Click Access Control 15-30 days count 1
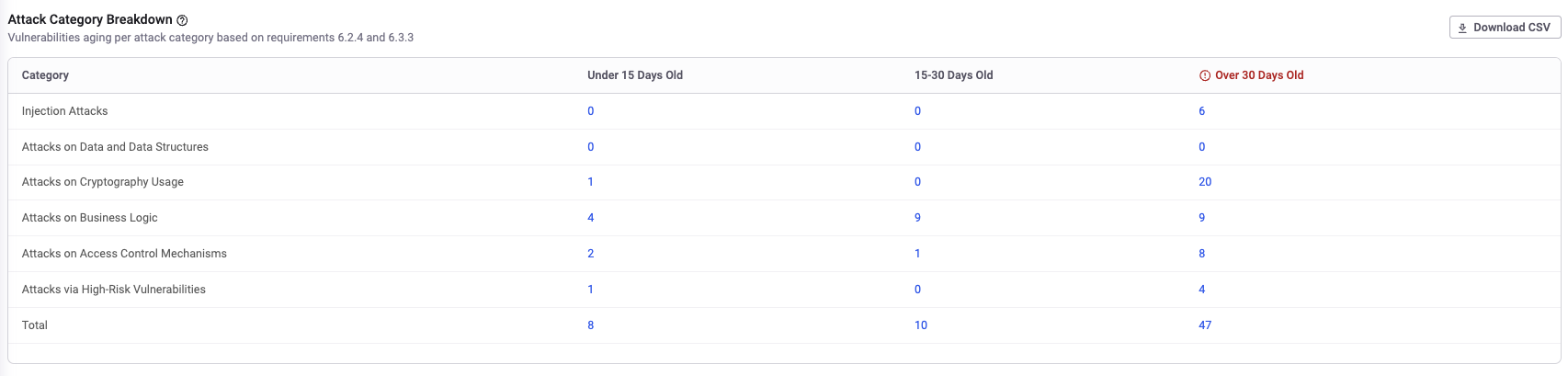Viewport: 1568px width, 376px height. (917, 254)
